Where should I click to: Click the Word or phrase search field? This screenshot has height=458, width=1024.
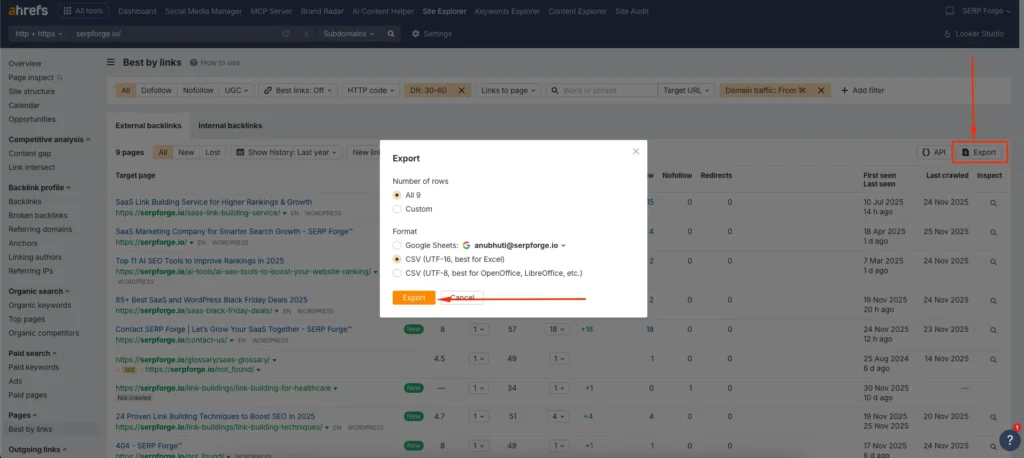606,90
